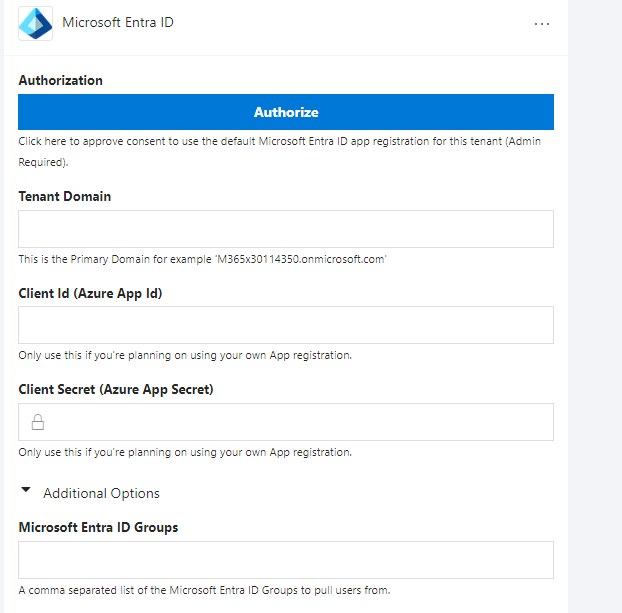
Task: Open the three-dot more options menu
Action: (542, 24)
